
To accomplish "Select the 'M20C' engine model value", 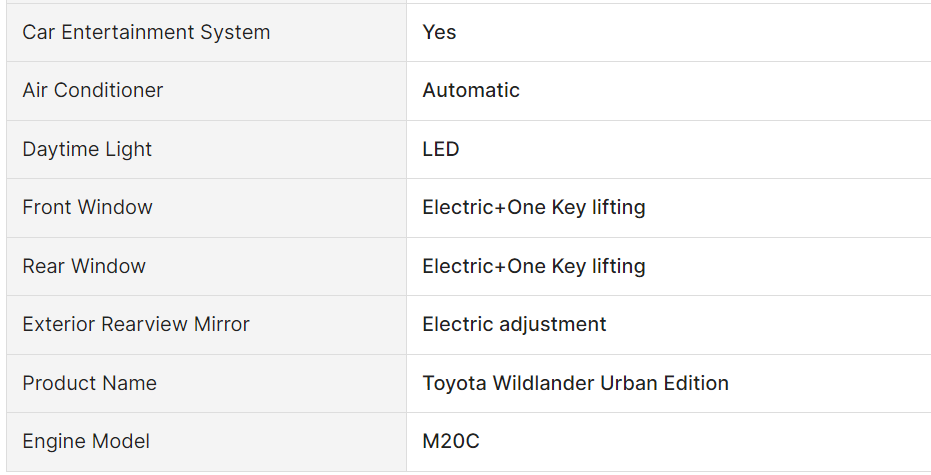I will point(451,441).
